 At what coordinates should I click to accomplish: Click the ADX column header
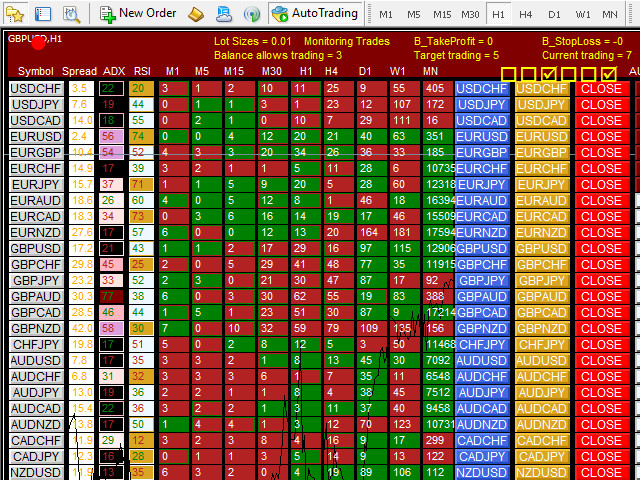point(114,71)
